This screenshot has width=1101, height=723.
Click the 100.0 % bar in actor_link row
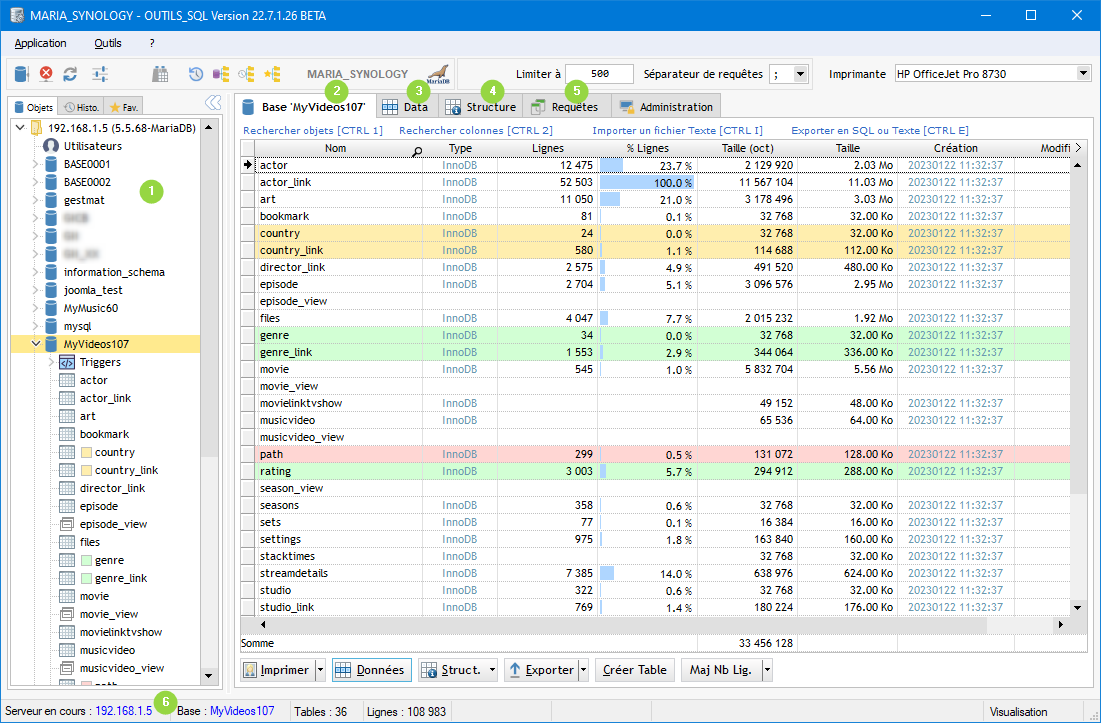pyautogui.click(x=647, y=183)
